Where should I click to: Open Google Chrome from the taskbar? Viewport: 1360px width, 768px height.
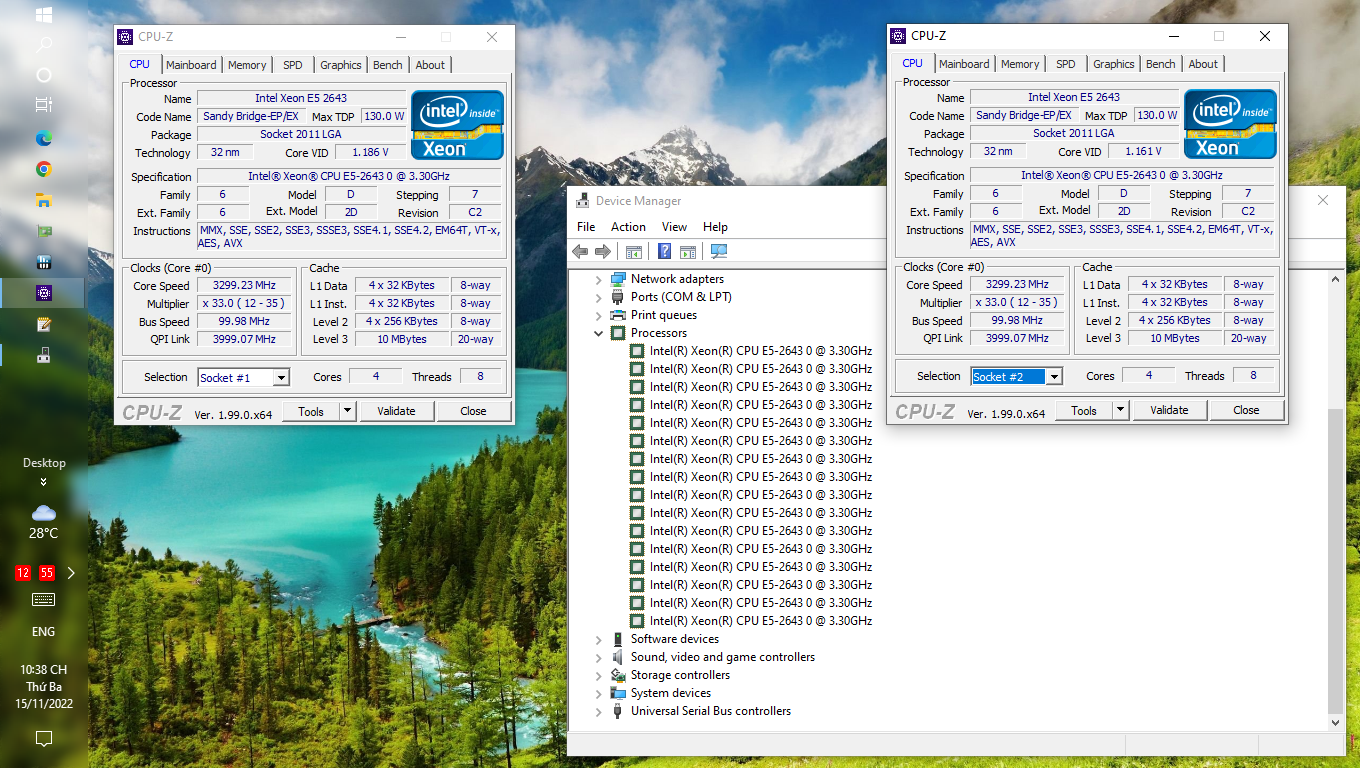(44, 169)
